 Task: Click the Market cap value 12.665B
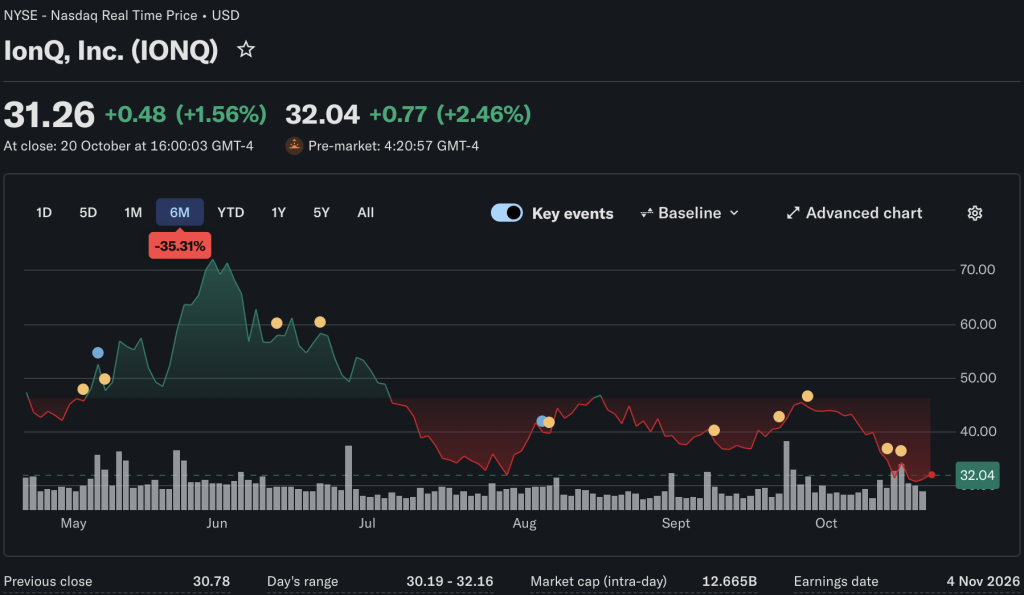pyautogui.click(x=729, y=581)
